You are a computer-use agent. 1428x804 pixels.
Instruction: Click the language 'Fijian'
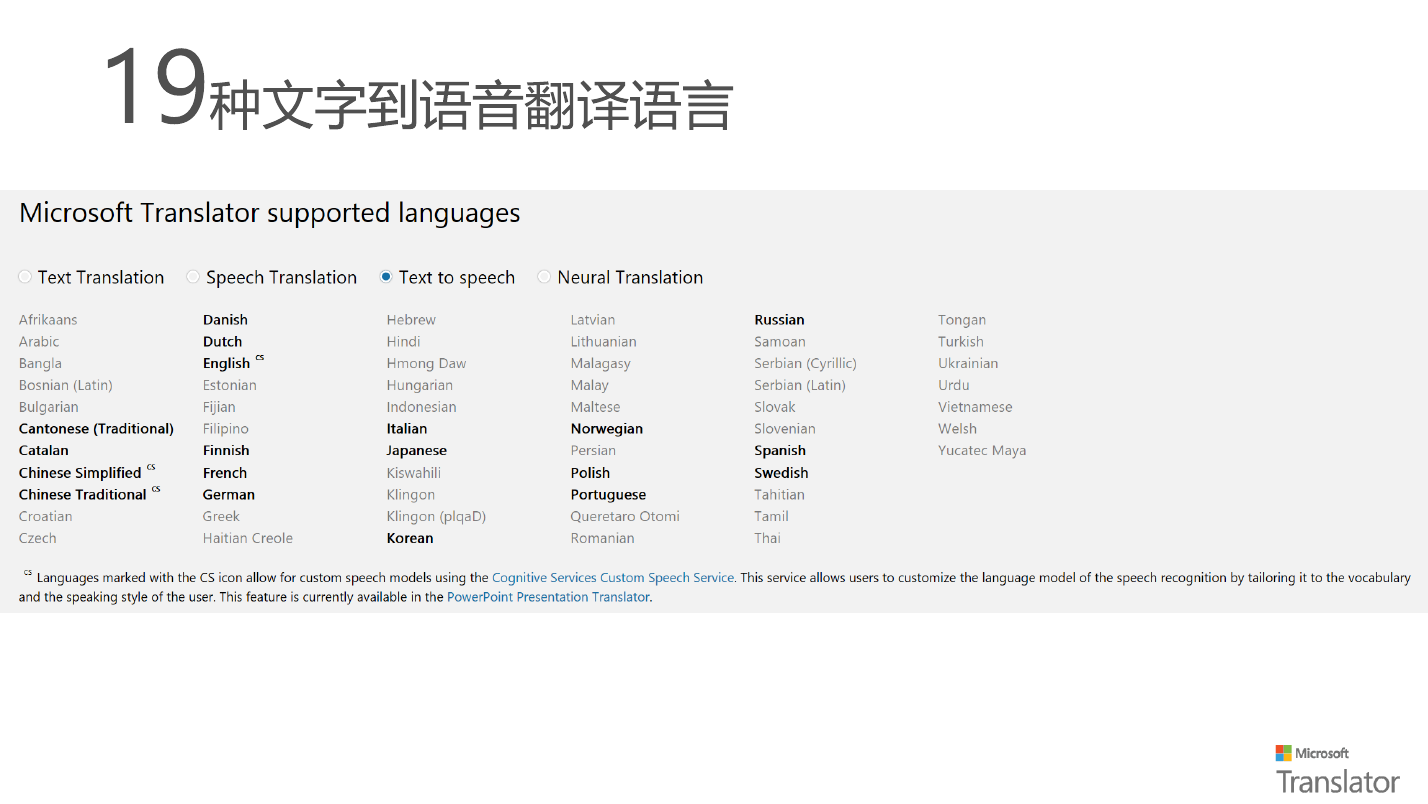[219, 407]
